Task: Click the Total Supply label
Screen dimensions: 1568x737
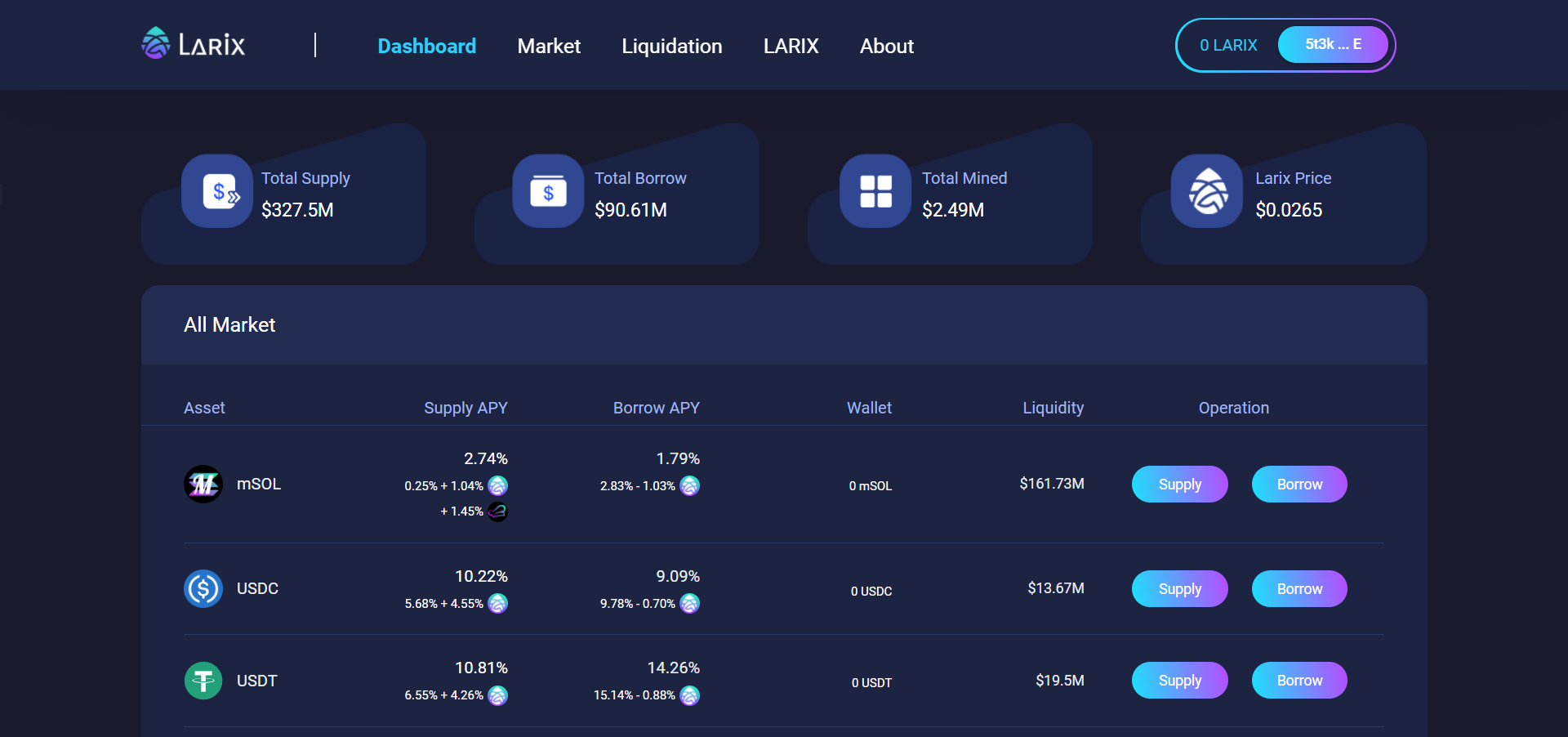Action: (305, 178)
